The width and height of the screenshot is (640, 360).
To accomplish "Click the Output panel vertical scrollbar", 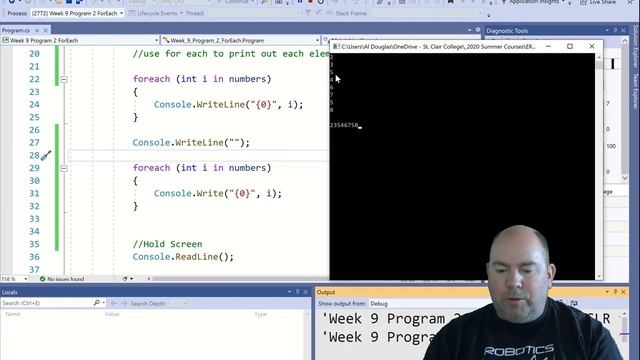I will coord(624,336).
